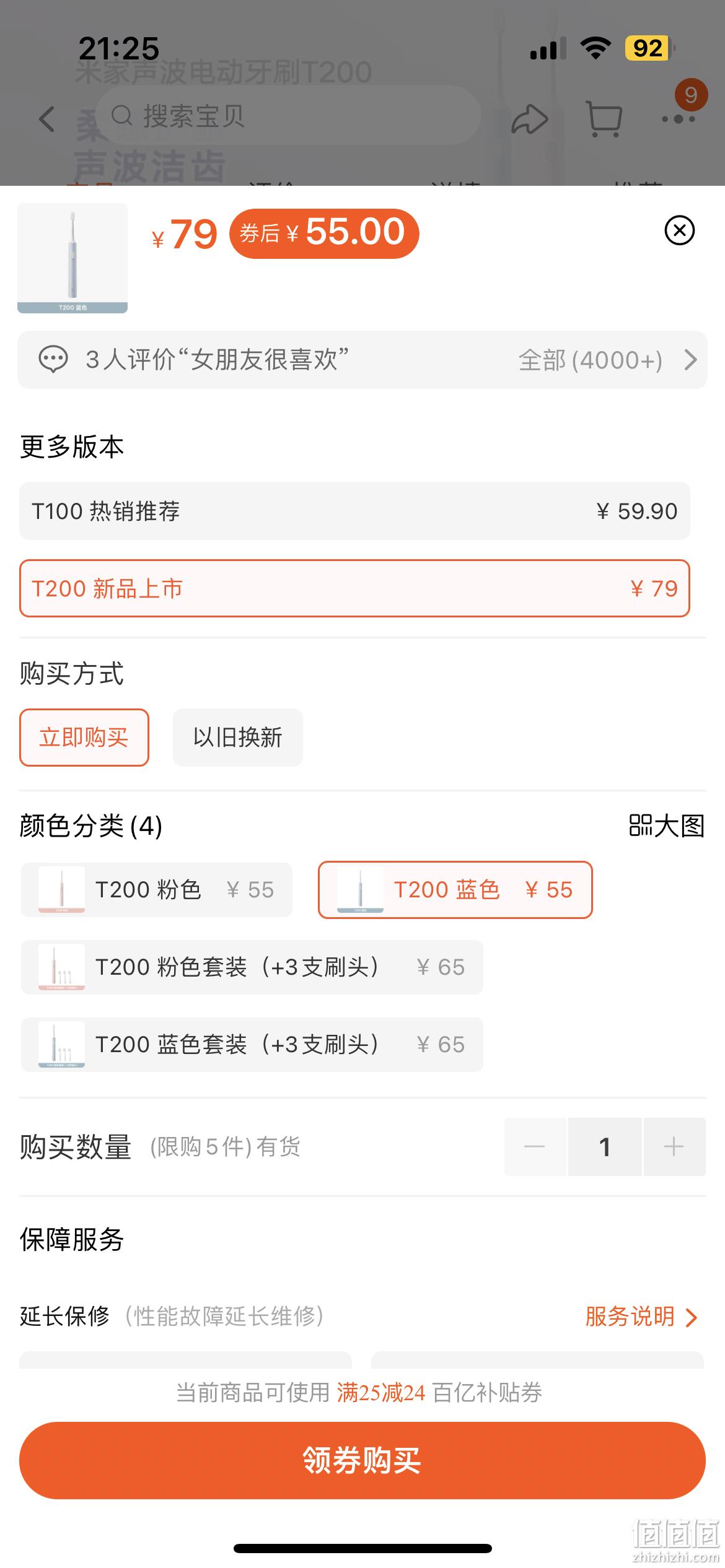The width and height of the screenshot is (725, 1568).
Task: Close the product options sheet
Action: point(680,230)
